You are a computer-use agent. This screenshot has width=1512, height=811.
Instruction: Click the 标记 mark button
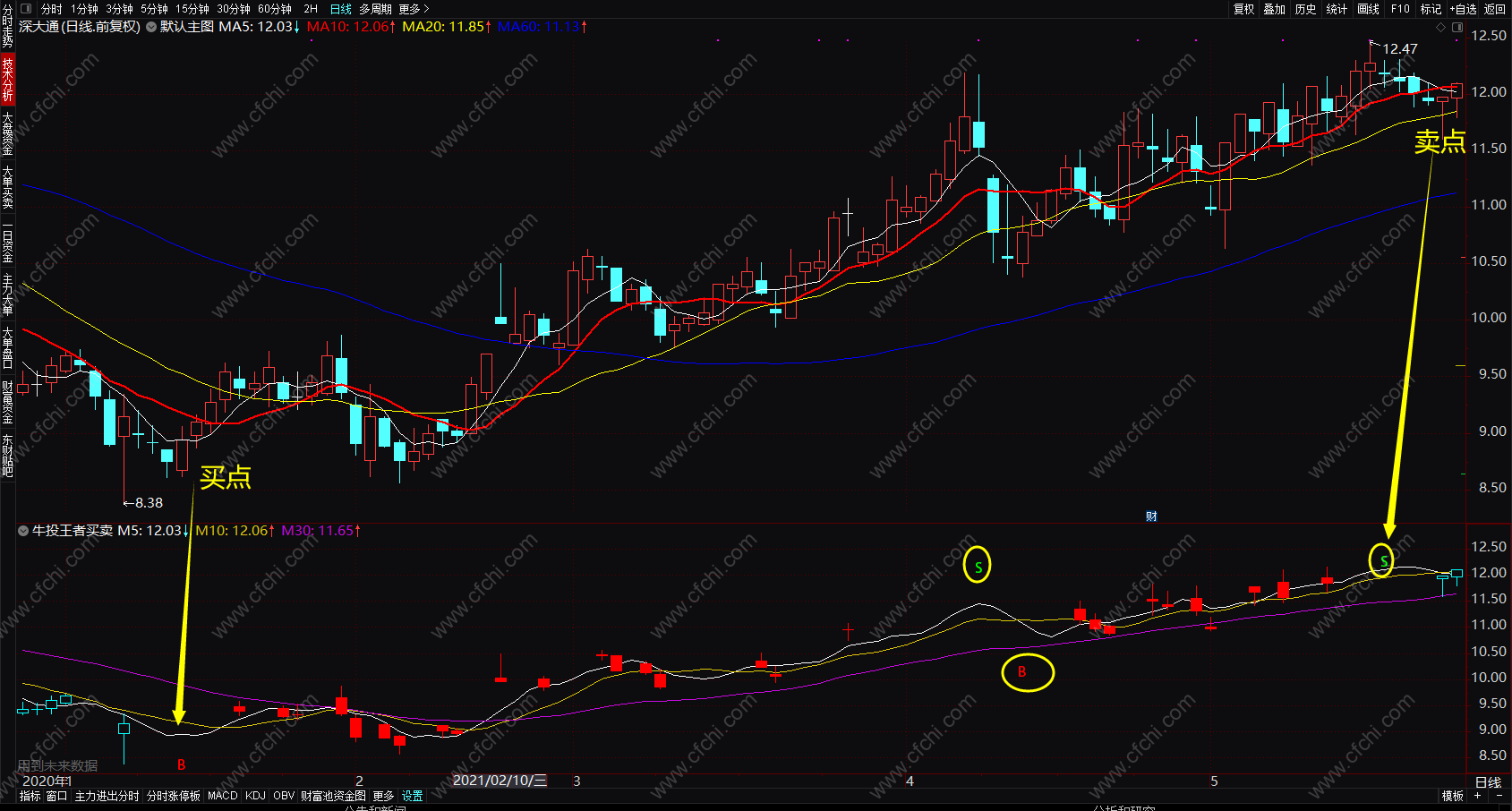[x=1431, y=9]
